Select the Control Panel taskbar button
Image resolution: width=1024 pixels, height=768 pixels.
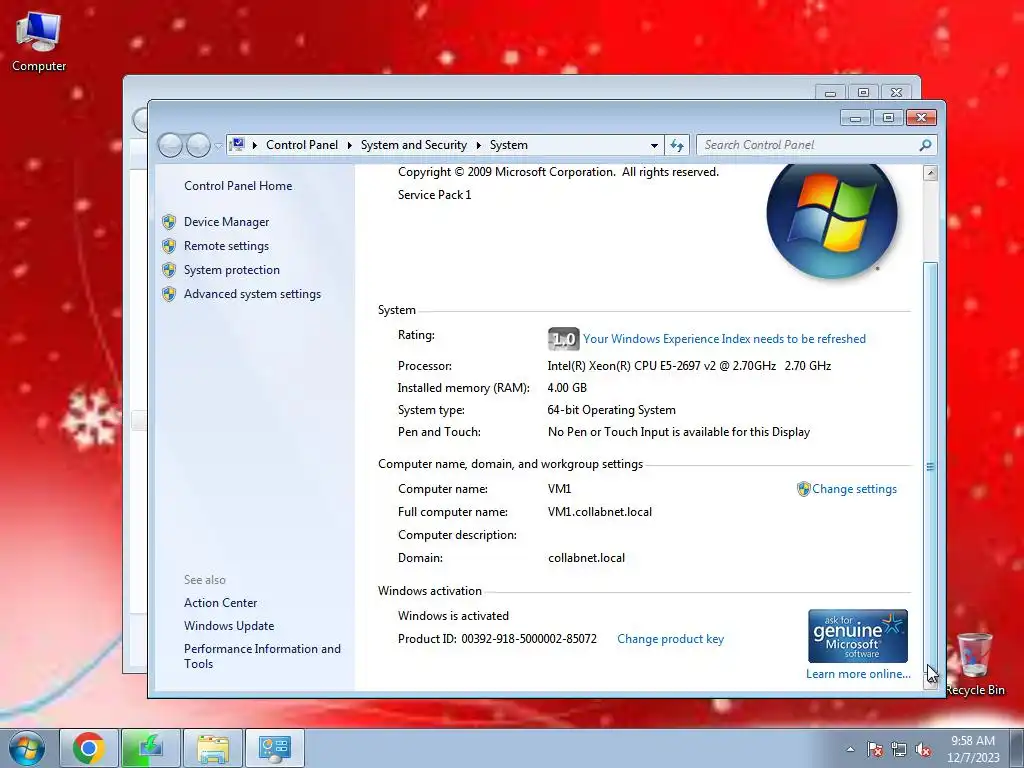click(x=275, y=748)
